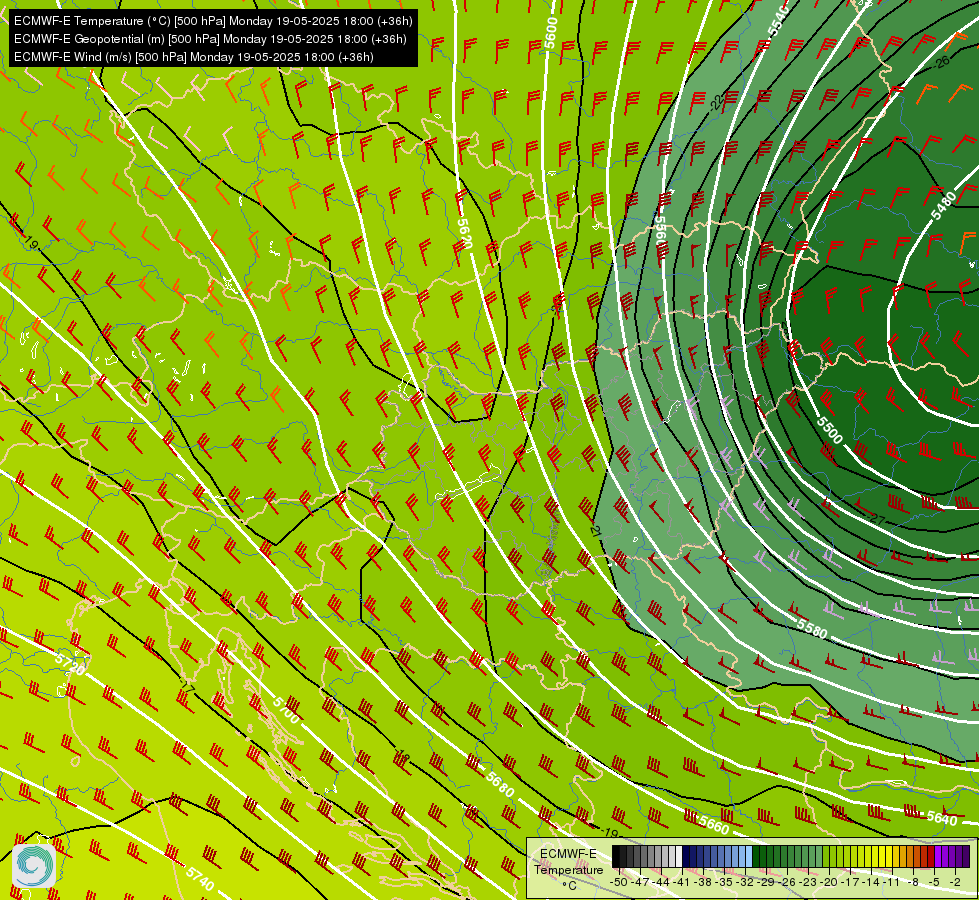Screen dimensions: 979x900
Task: Click the 5680 geopotential contour label
Action: (x=500, y=784)
